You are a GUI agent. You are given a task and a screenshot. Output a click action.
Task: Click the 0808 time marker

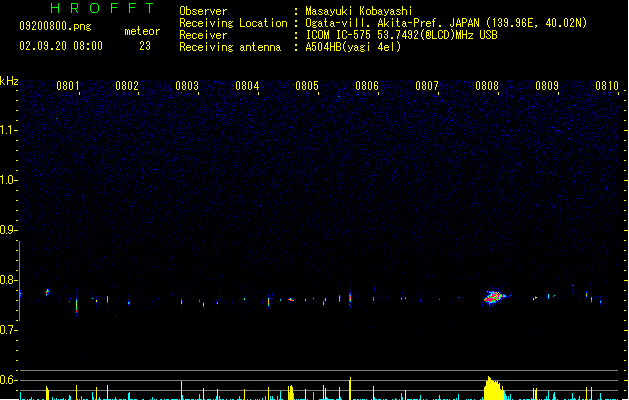point(487,85)
